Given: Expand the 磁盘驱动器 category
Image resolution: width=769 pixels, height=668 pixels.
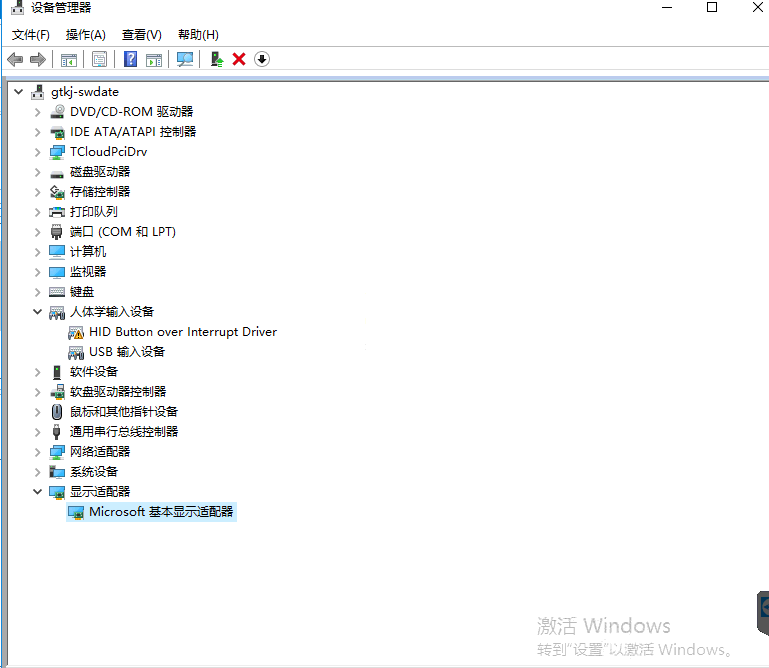Looking at the screenshot, I should click(x=37, y=172).
